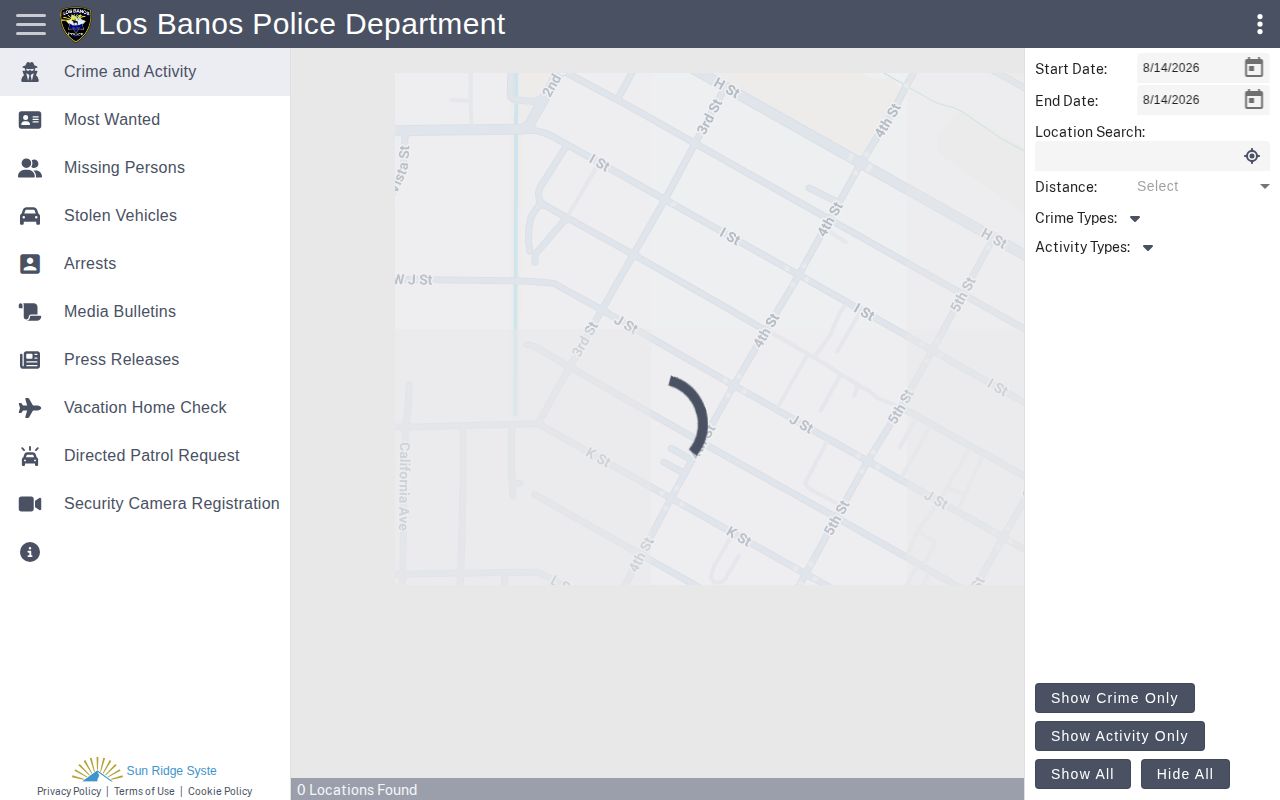Viewport: 1280px width, 800px height.
Task: Click the Stolen Vehicles car icon
Action: coord(30,216)
